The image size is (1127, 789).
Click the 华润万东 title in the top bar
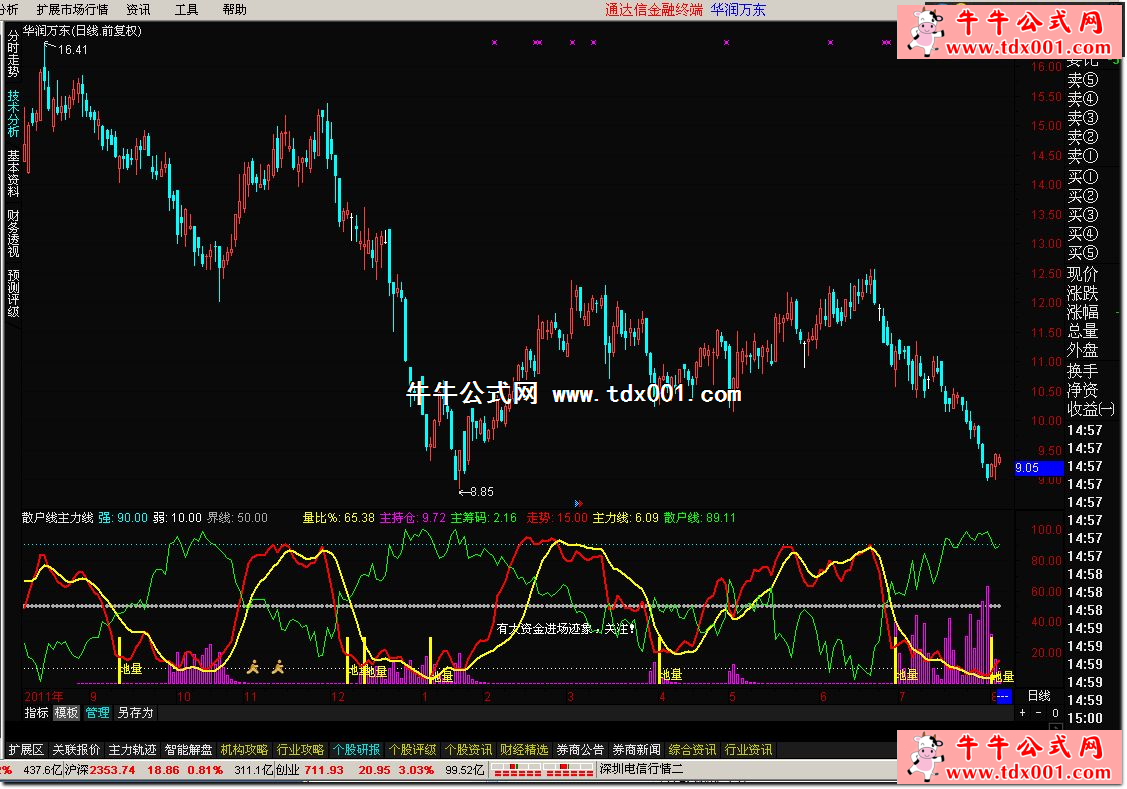click(x=738, y=9)
